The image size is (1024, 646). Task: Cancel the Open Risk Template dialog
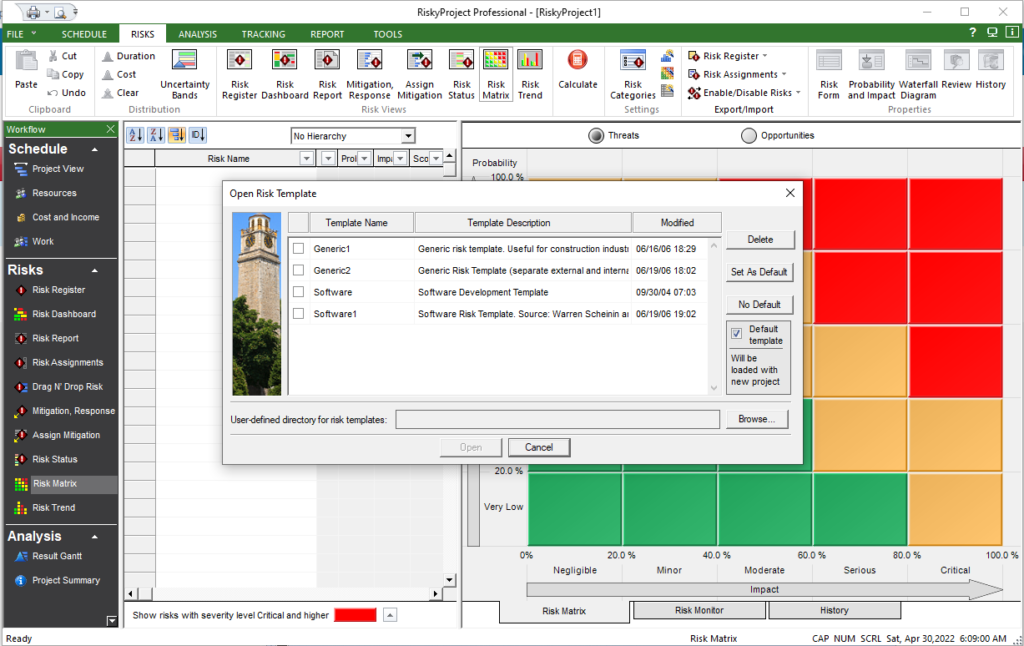click(x=539, y=447)
